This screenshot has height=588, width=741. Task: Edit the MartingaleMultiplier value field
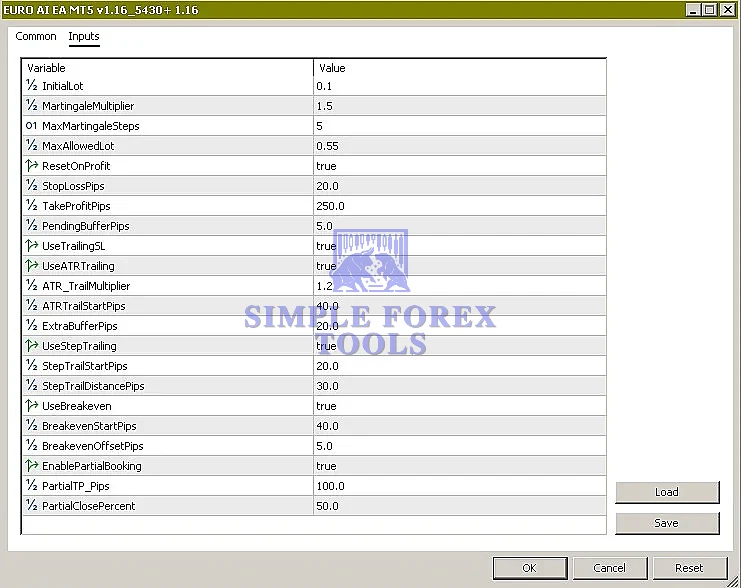click(x=459, y=106)
